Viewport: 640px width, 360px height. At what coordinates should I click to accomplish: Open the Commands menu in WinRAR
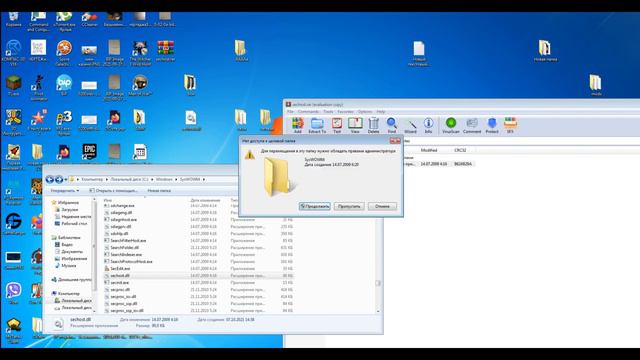point(308,111)
